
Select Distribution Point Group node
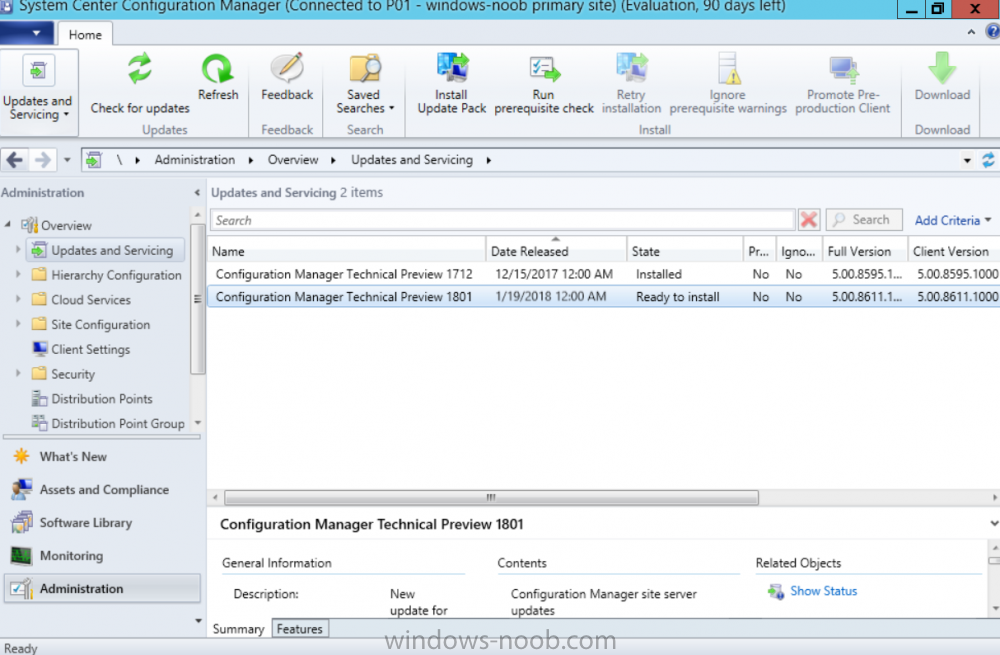(108, 423)
